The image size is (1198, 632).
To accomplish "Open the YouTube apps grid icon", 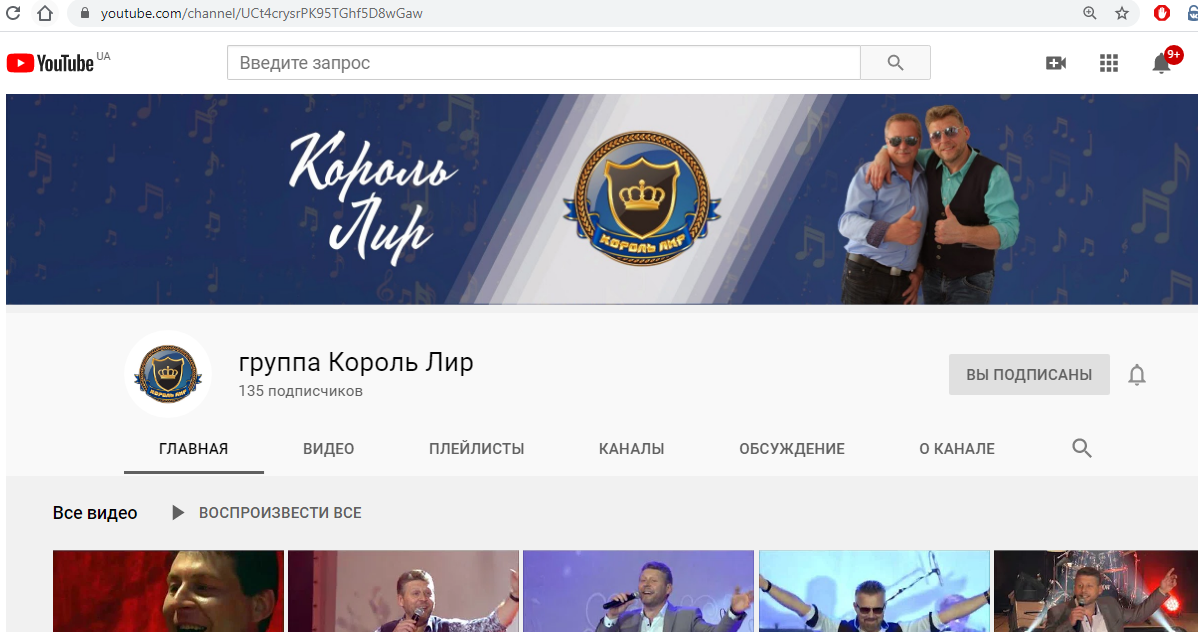I will point(1108,62).
